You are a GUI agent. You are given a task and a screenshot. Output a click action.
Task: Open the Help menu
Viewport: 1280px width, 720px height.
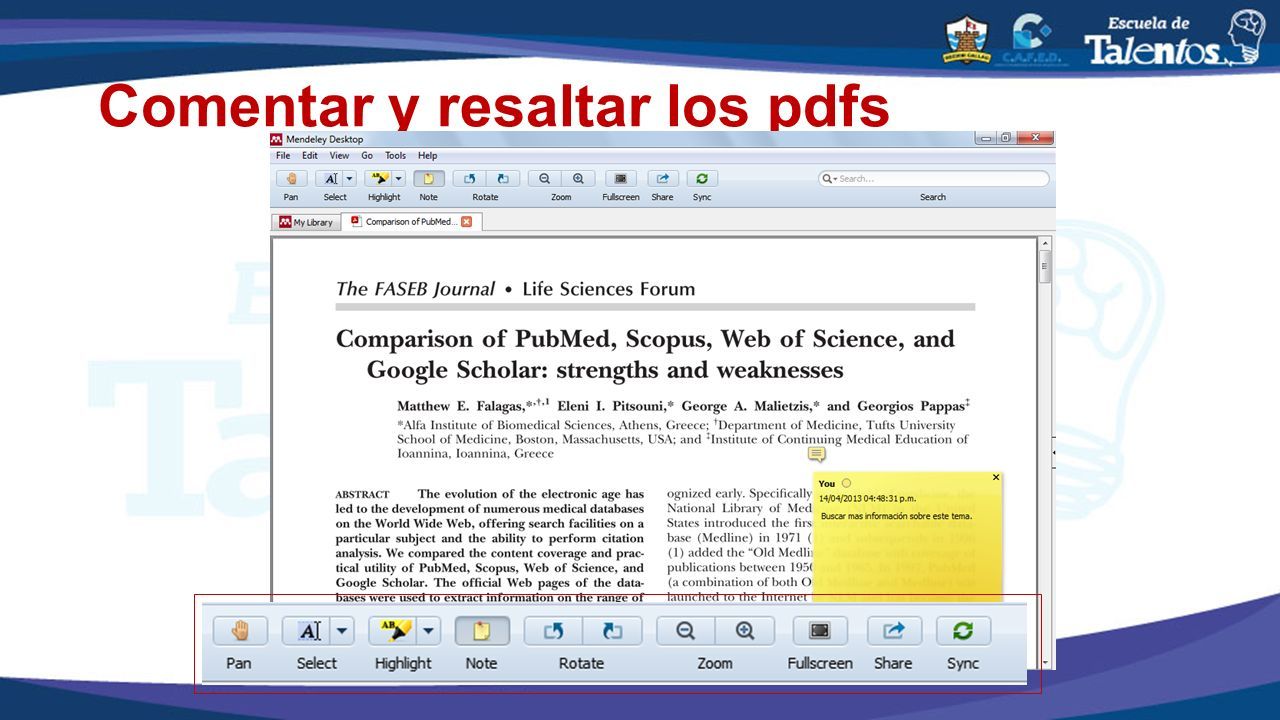point(428,156)
